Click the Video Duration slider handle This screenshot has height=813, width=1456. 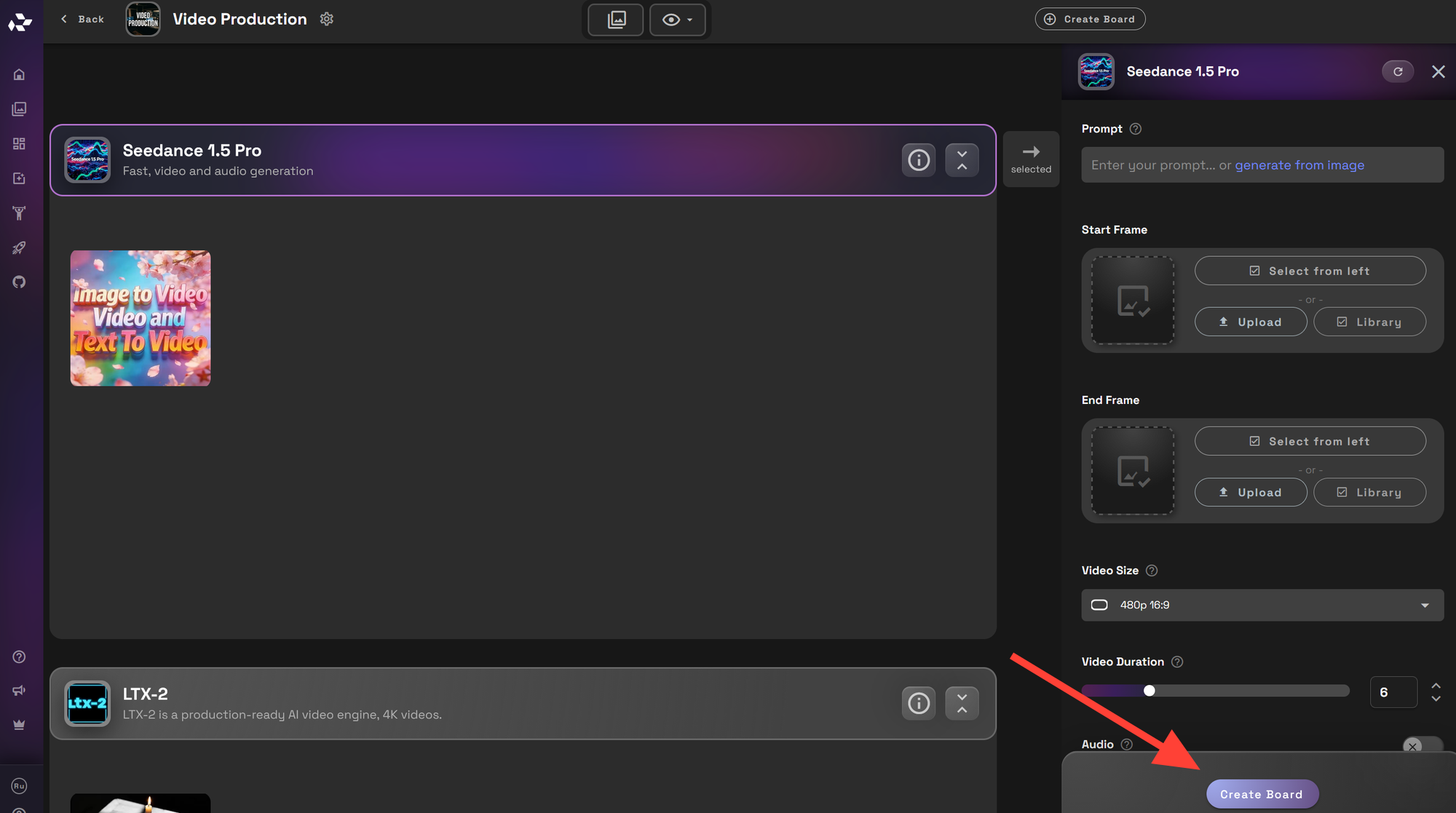(x=1150, y=691)
